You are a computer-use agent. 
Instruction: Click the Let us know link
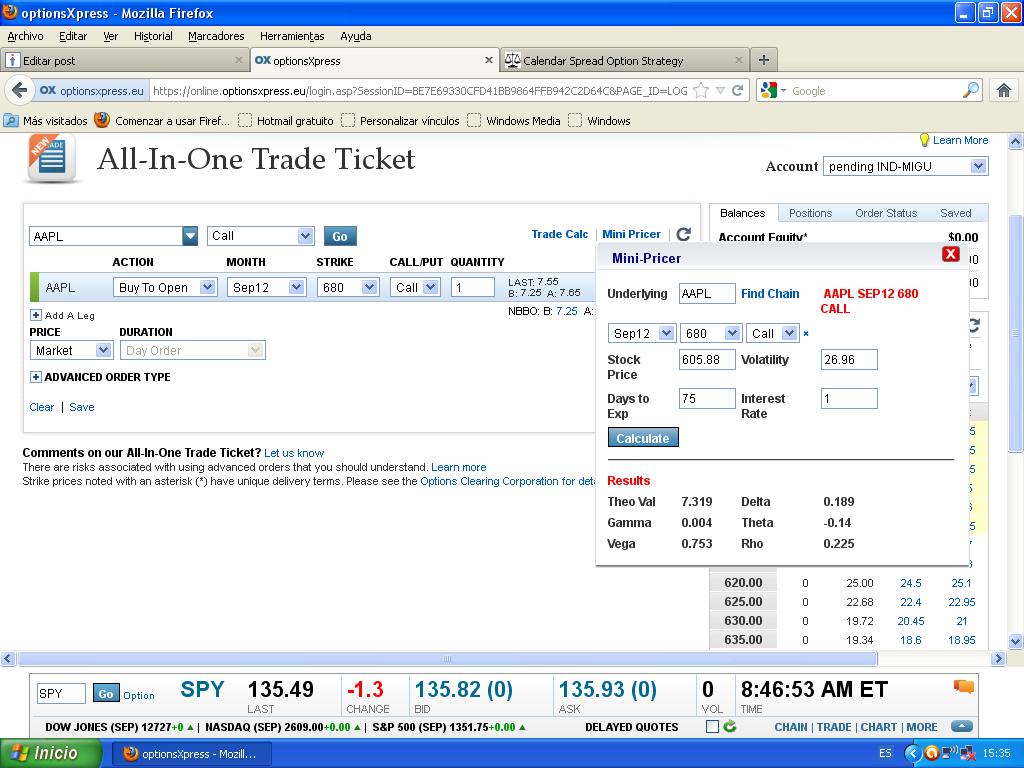click(x=294, y=453)
